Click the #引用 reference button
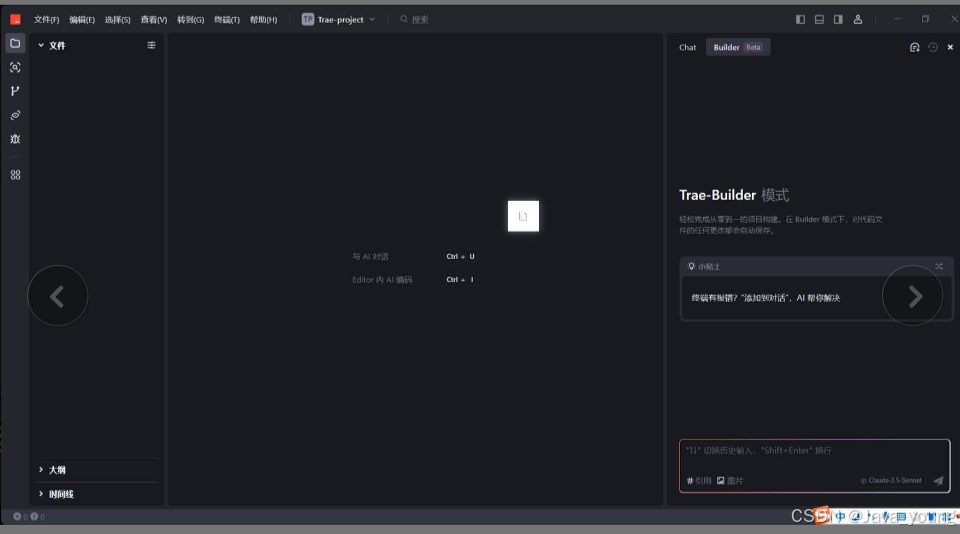Screen dimensions: 960x534 [699, 481]
